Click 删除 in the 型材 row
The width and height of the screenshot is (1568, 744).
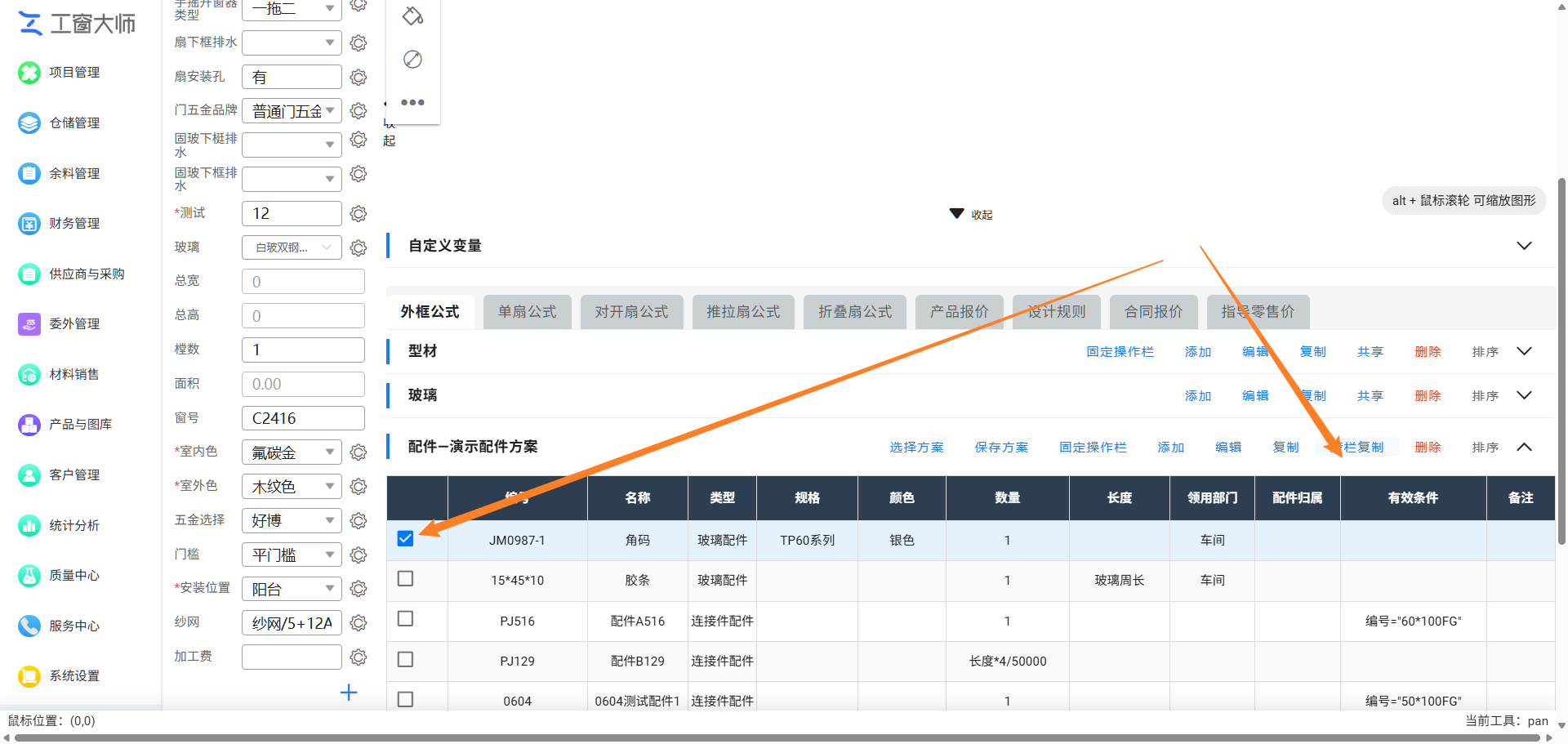tap(1428, 352)
